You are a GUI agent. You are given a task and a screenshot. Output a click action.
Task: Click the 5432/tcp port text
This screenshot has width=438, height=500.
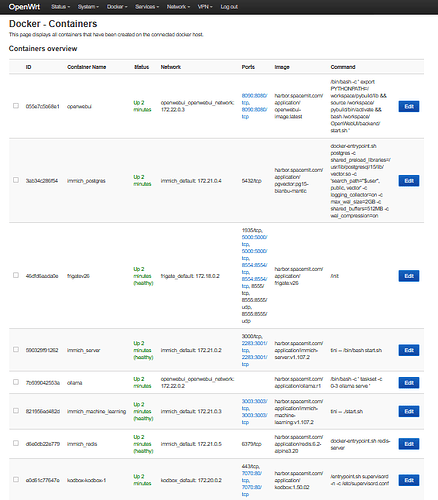click(251, 181)
